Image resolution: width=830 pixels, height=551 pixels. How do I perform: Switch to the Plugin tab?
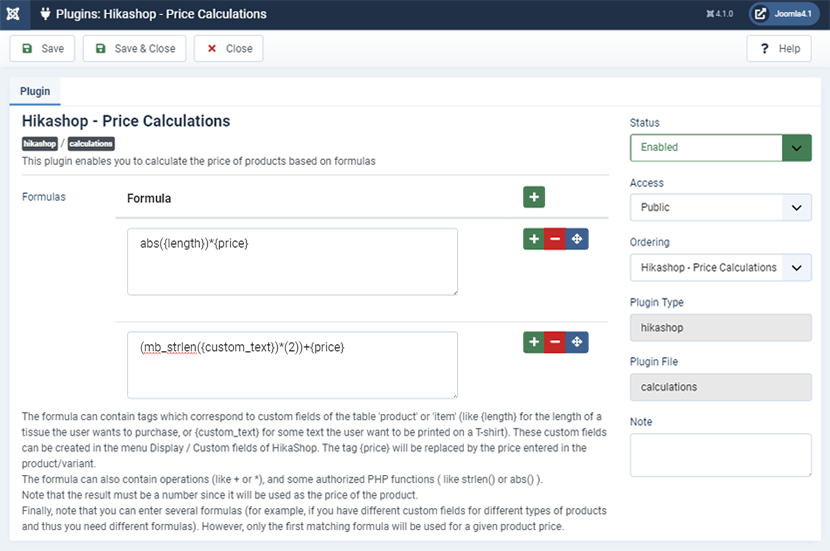pyautogui.click(x=35, y=91)
